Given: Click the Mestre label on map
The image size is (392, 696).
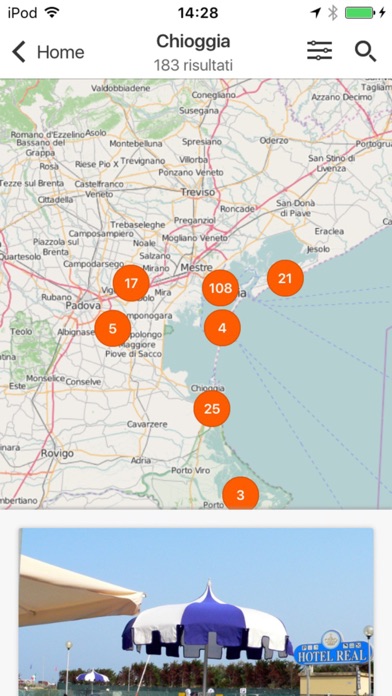Looking at the screenshot, I should tap(197, 268).
